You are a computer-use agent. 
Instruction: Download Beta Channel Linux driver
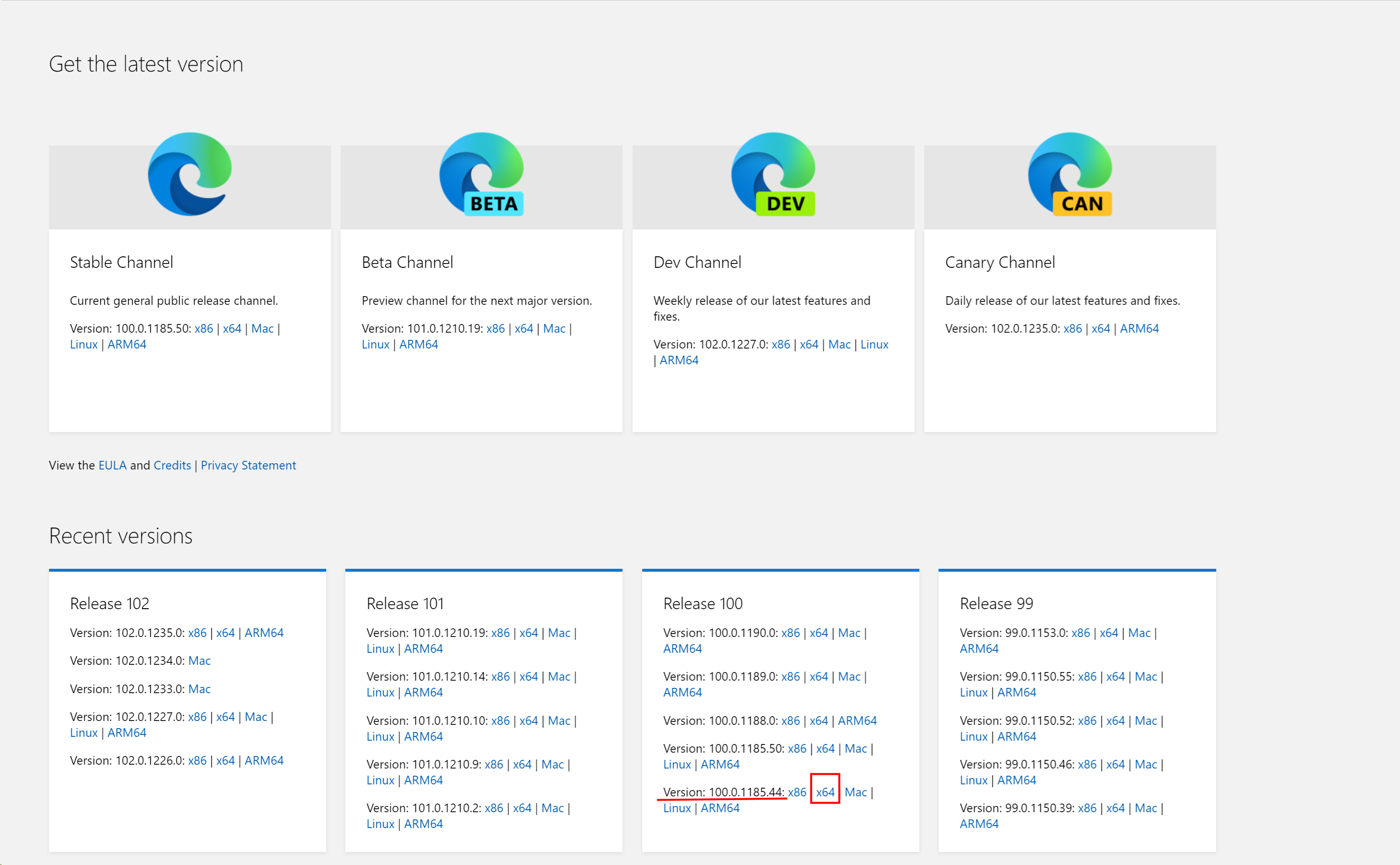pos(376,344)
